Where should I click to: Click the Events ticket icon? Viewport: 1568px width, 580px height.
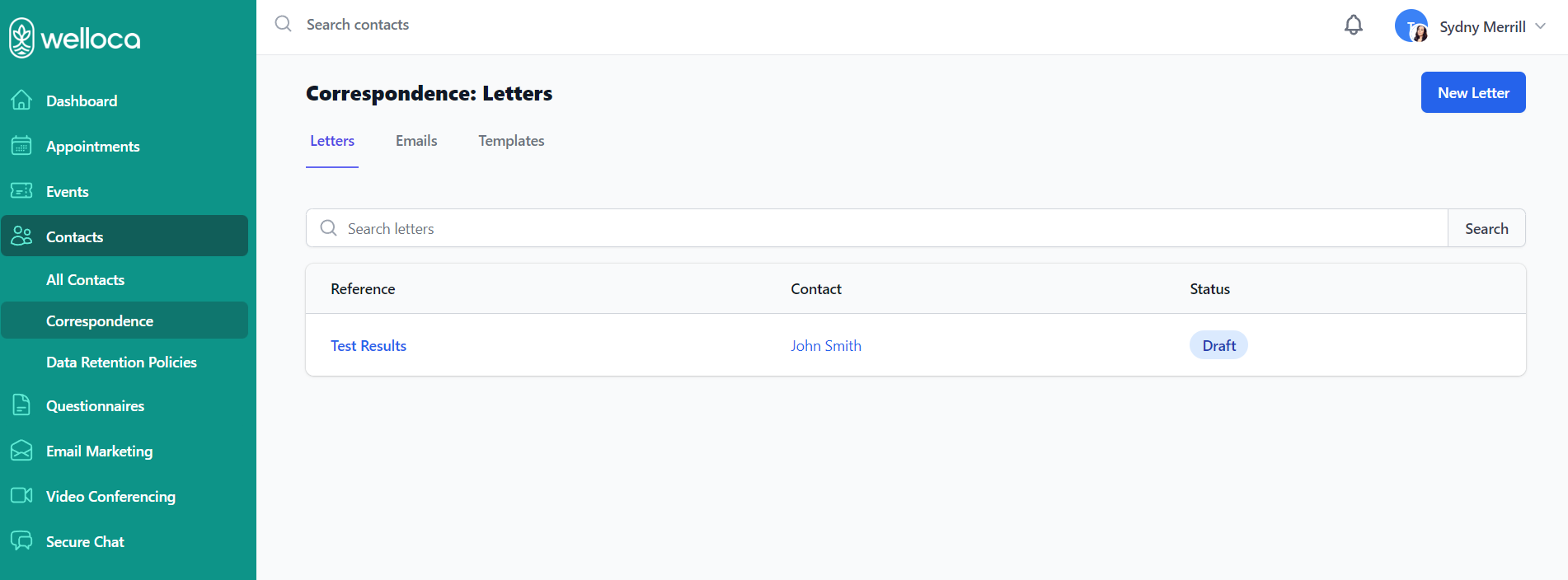21,191
